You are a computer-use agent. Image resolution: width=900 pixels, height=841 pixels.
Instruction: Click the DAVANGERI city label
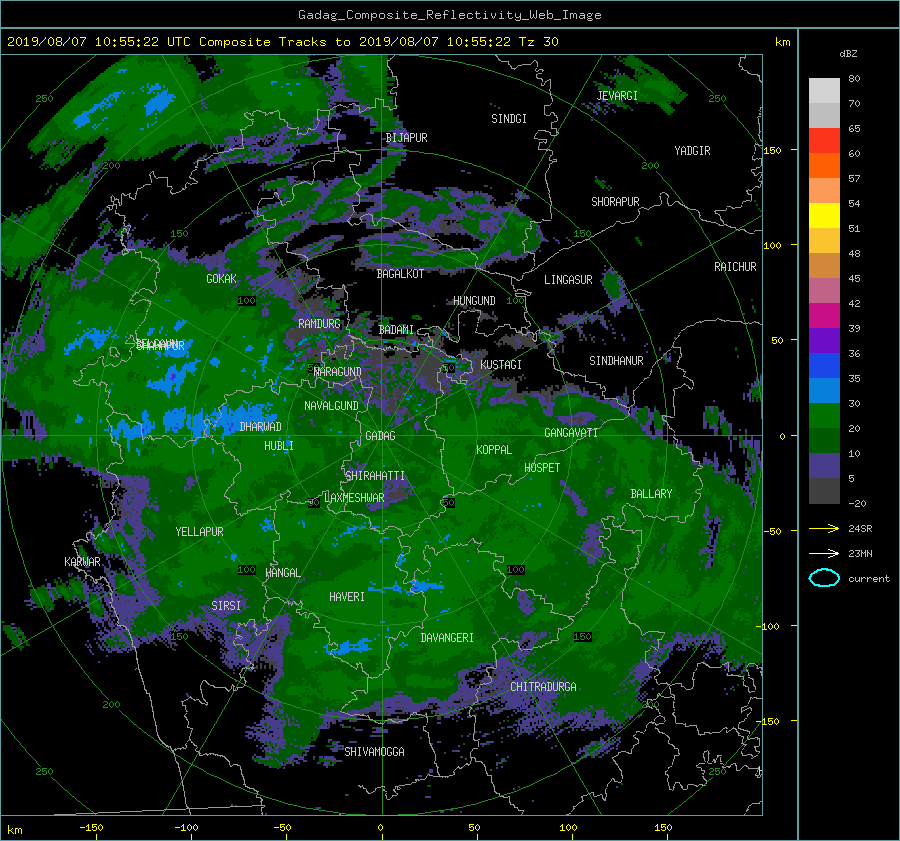(x=447, y=638)
